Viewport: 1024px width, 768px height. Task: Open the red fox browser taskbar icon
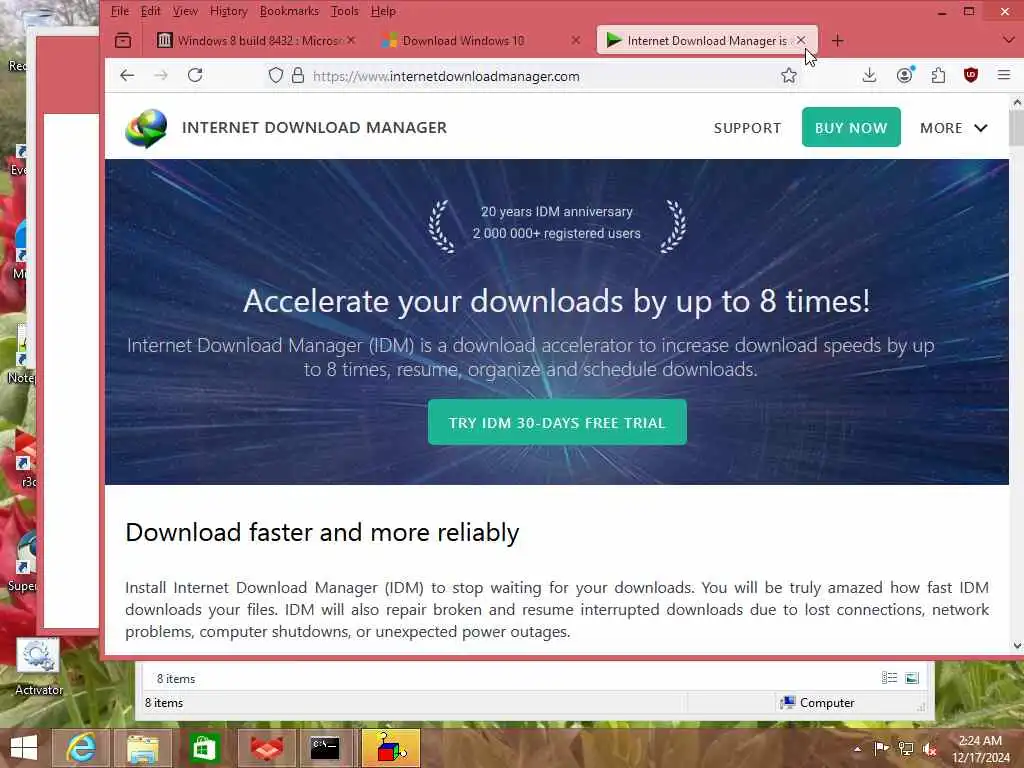[267, 748]
